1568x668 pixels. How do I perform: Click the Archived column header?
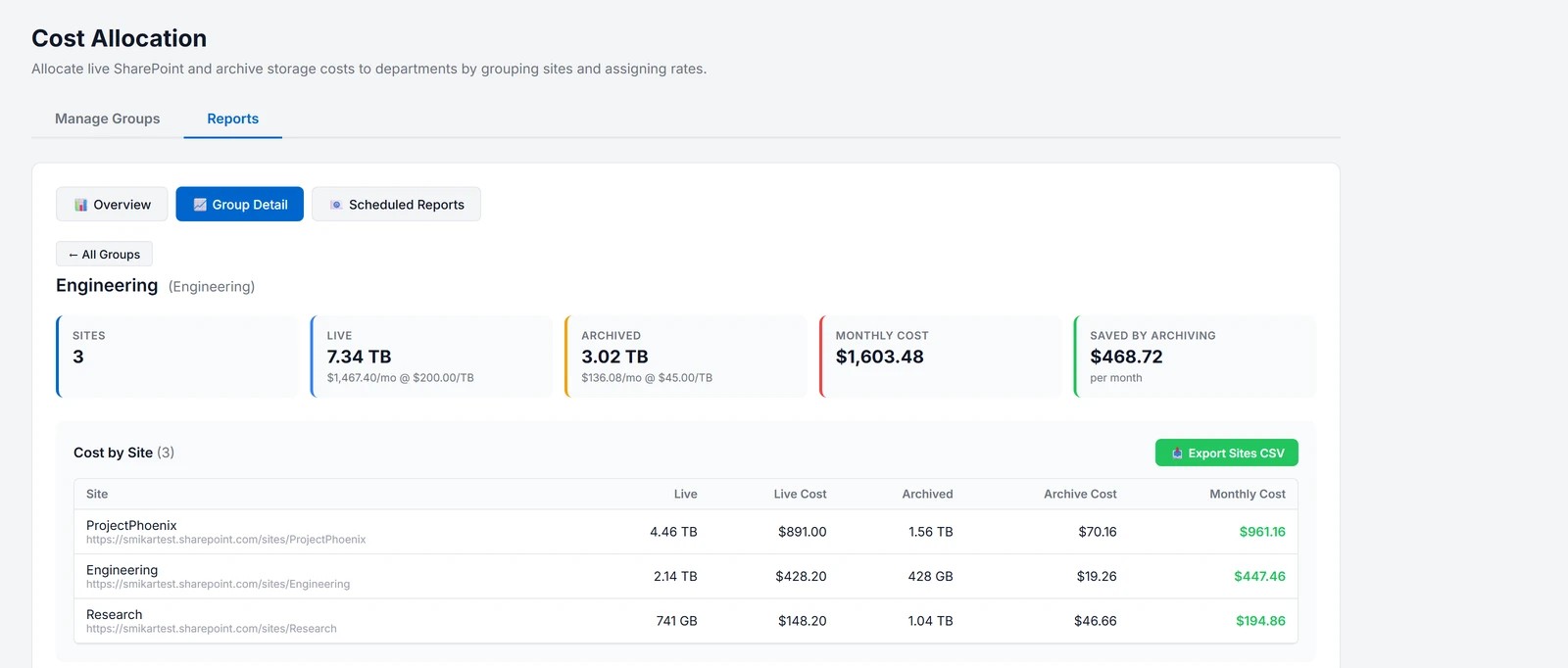click(x=927, y=495)
